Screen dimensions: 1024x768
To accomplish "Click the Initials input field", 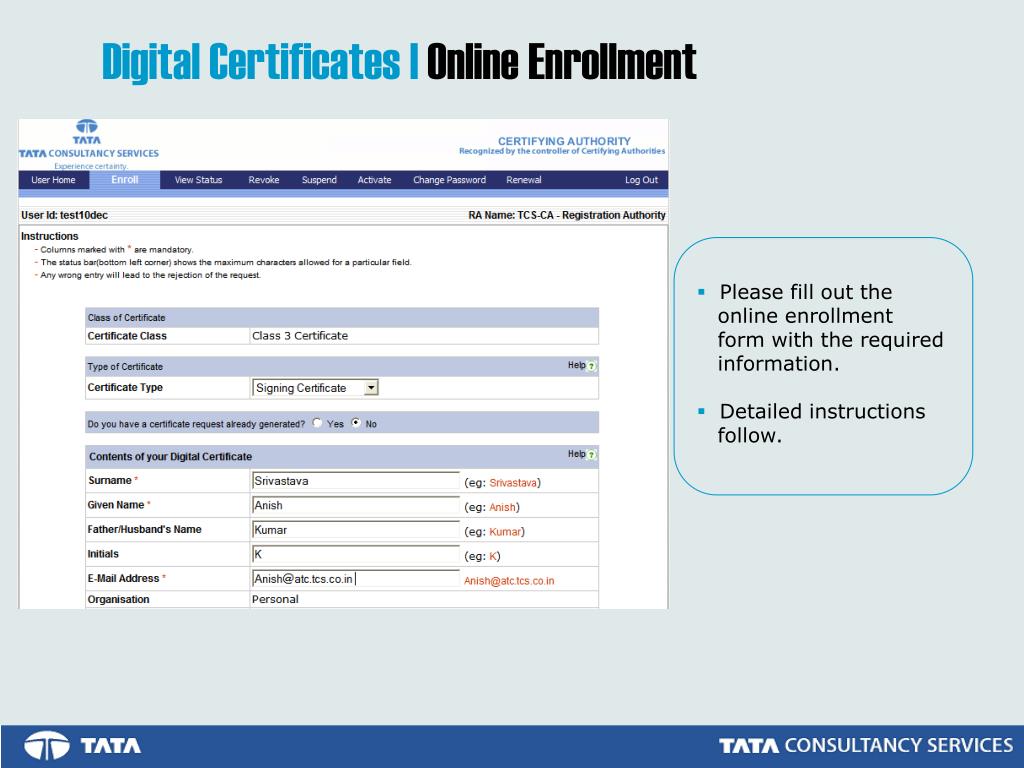I will [356, 554].
